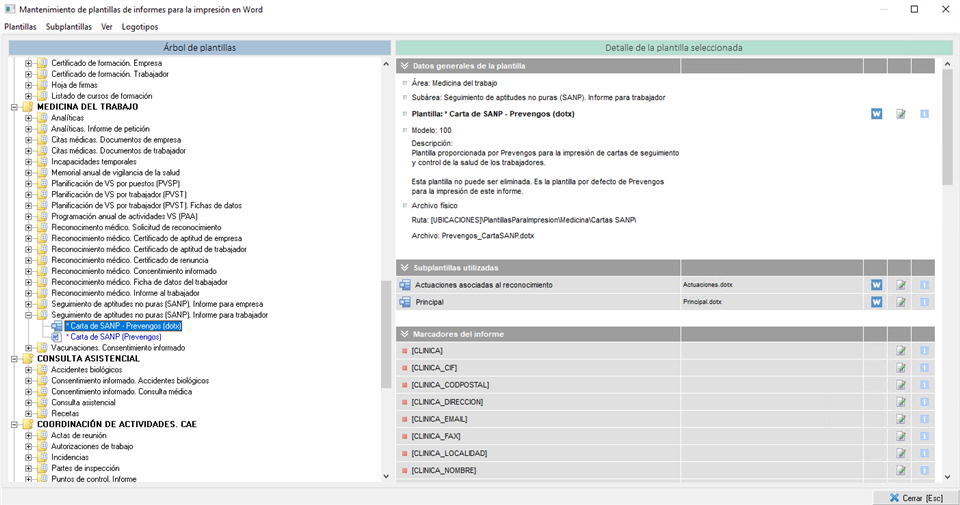Viewport: 960px width, 505px height.
Task: Show info for [CLINICA_EMAIL] marker
Action: click(x=924, y=419)
